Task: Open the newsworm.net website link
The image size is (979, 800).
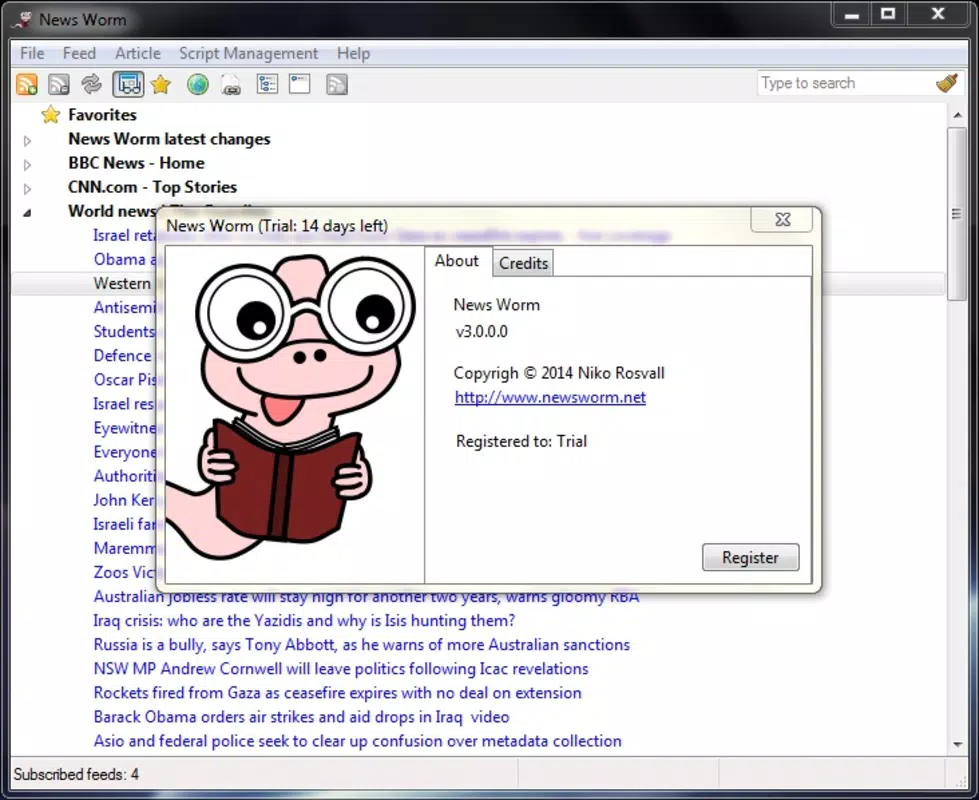Action: pos(550,397)
